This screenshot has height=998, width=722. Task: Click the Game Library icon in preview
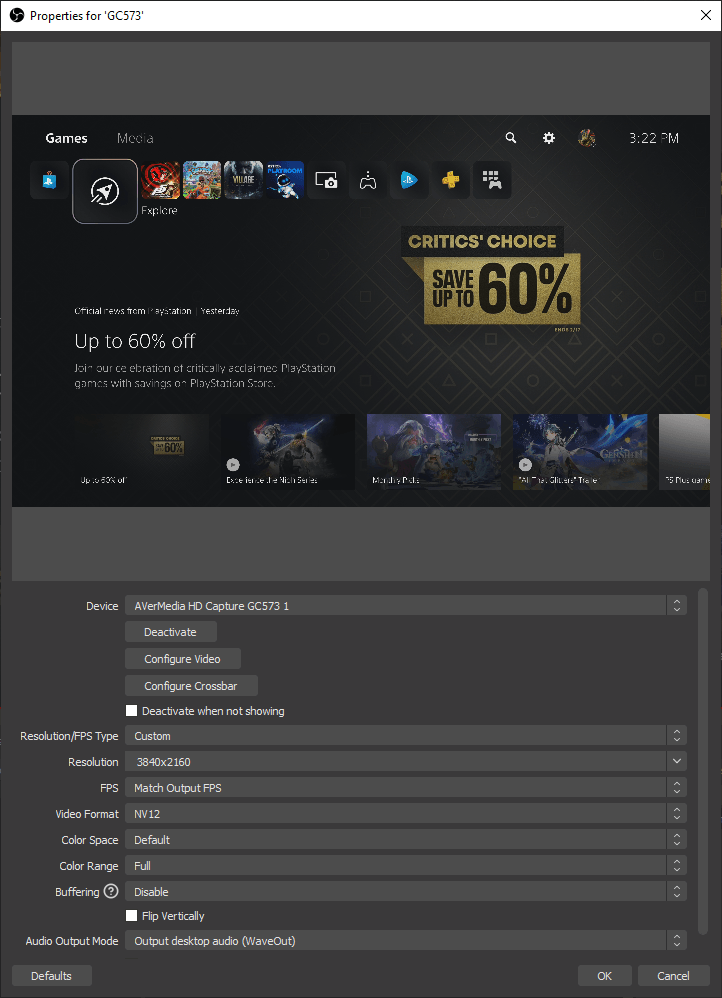[x=492, y=181]
